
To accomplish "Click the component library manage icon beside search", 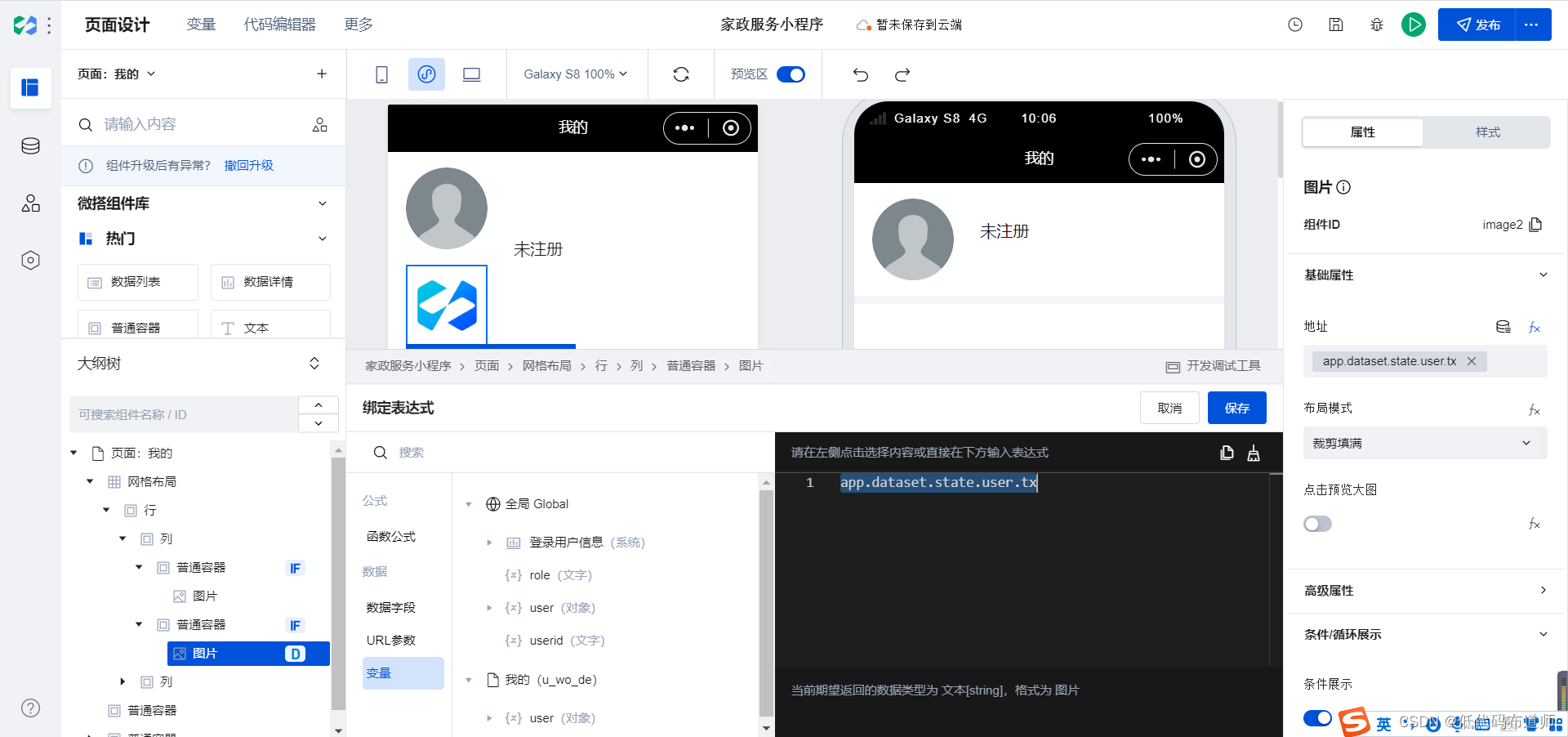I will 320,124.
